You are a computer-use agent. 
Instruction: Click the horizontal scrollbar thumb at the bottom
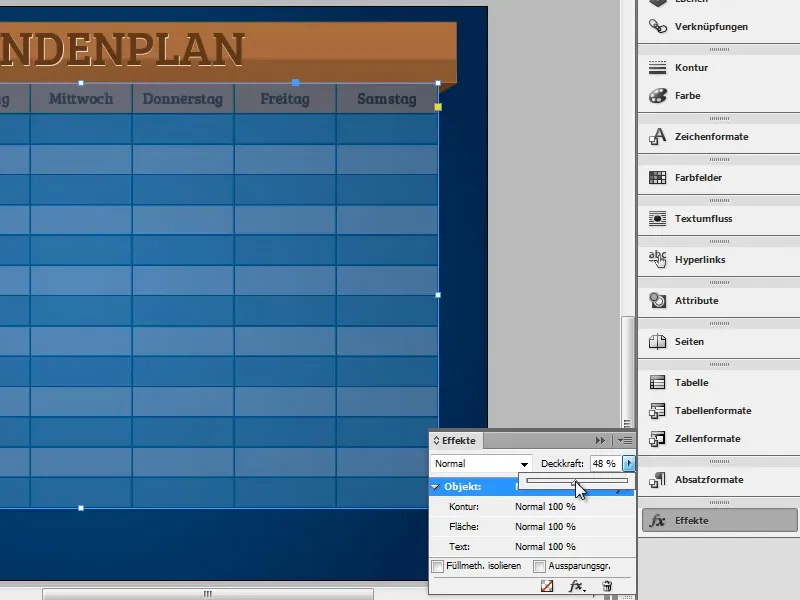[208, 594]
